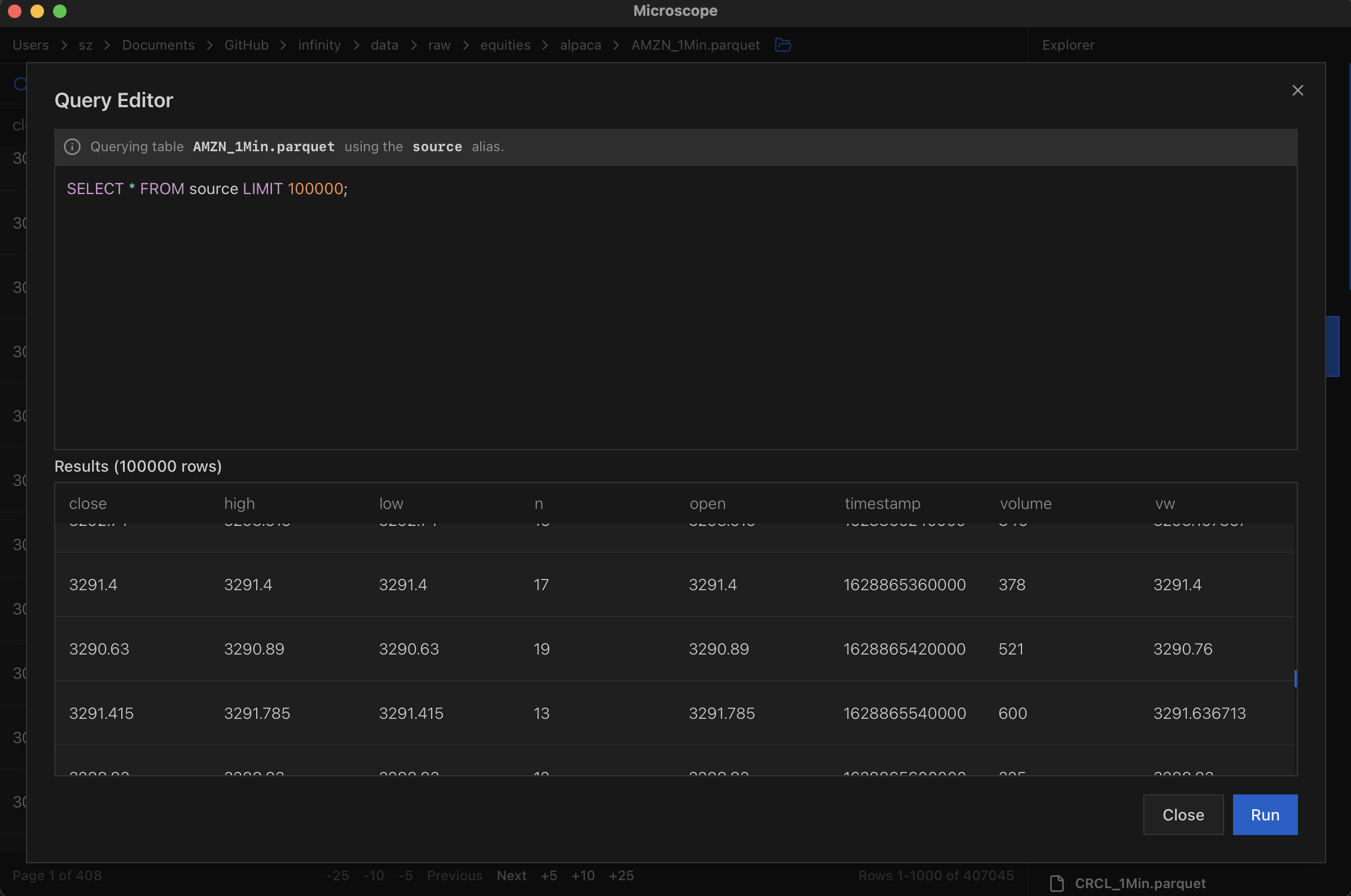Select n cell 17
Viewport: 1351px width, 896px height.
pyautogui.click(x=541, y=585)
